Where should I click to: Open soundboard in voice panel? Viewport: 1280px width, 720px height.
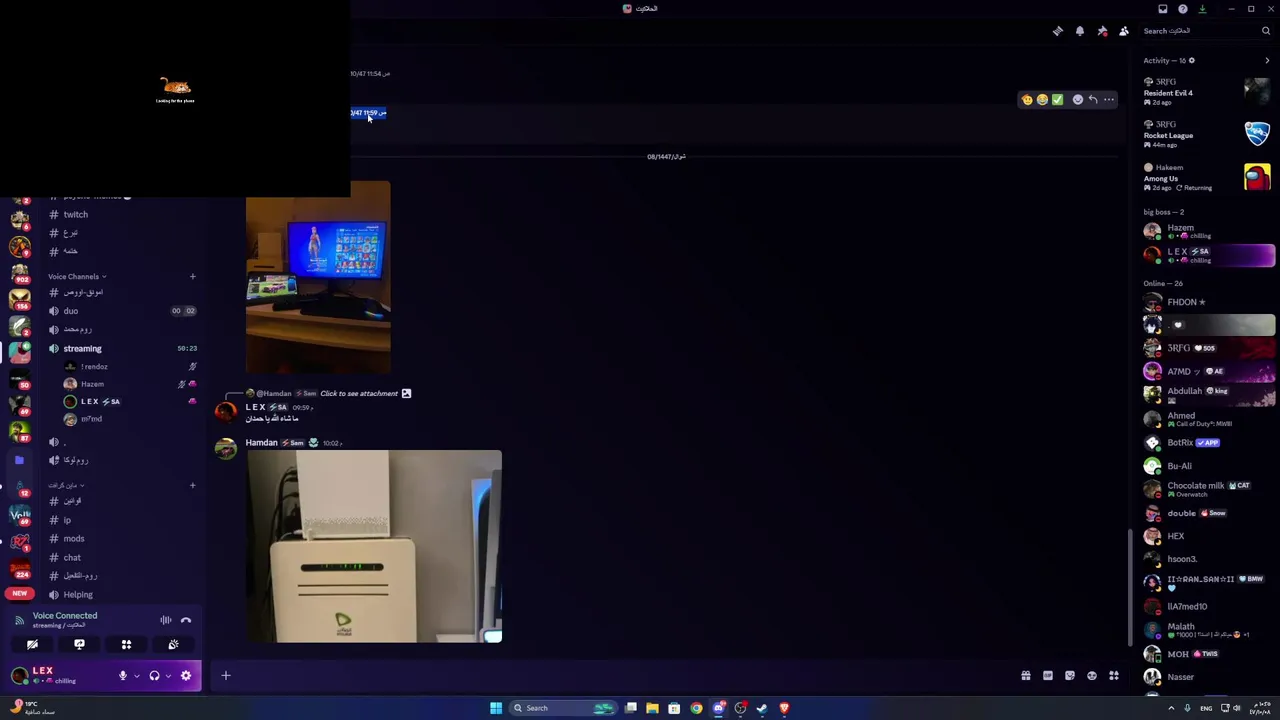(x=173, y=645)
